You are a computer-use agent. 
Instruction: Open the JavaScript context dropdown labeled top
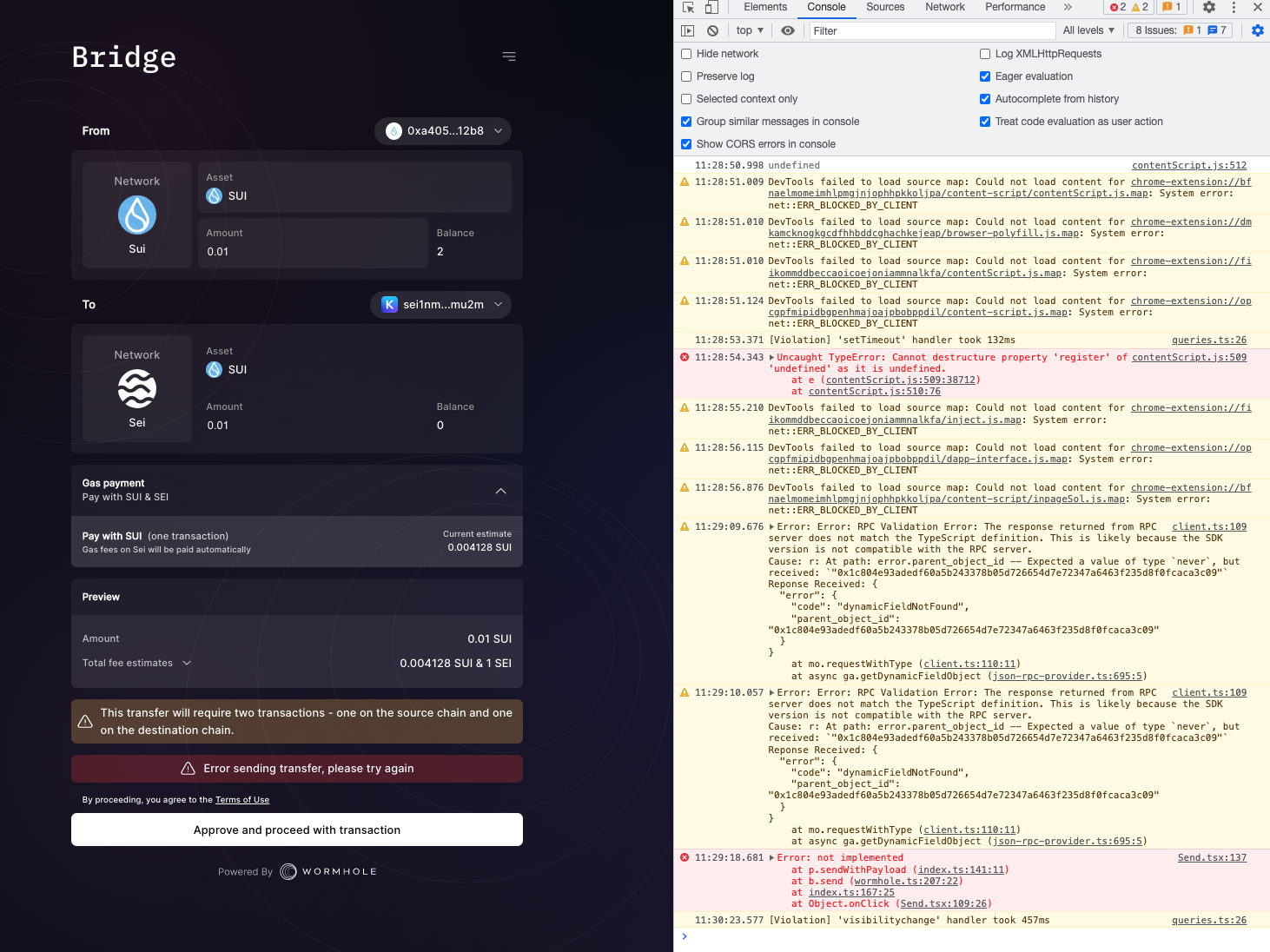click(x=748, y=30)
